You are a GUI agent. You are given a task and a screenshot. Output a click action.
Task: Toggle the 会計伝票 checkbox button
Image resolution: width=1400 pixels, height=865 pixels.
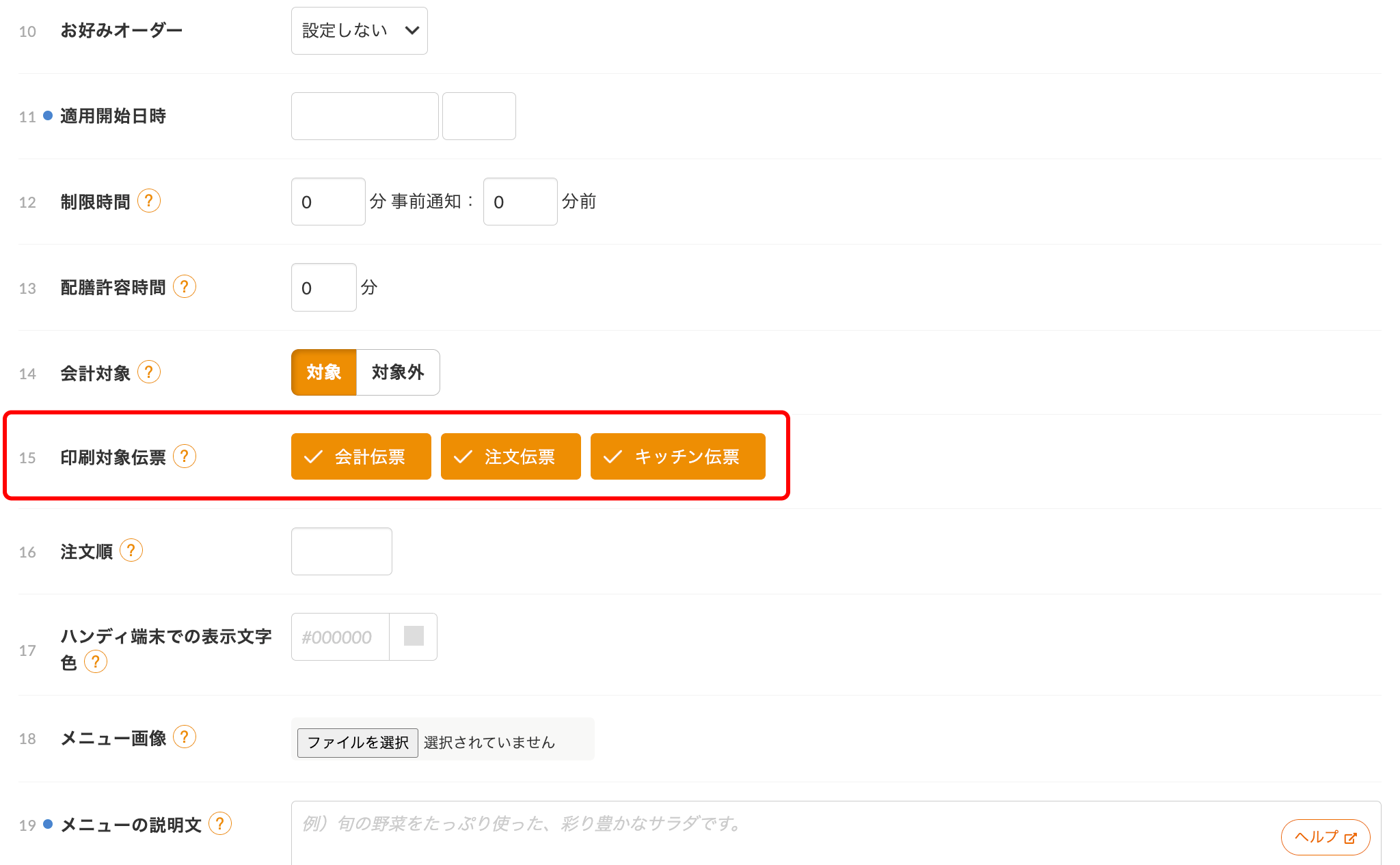pyautogui.click(x=361, y=456)
